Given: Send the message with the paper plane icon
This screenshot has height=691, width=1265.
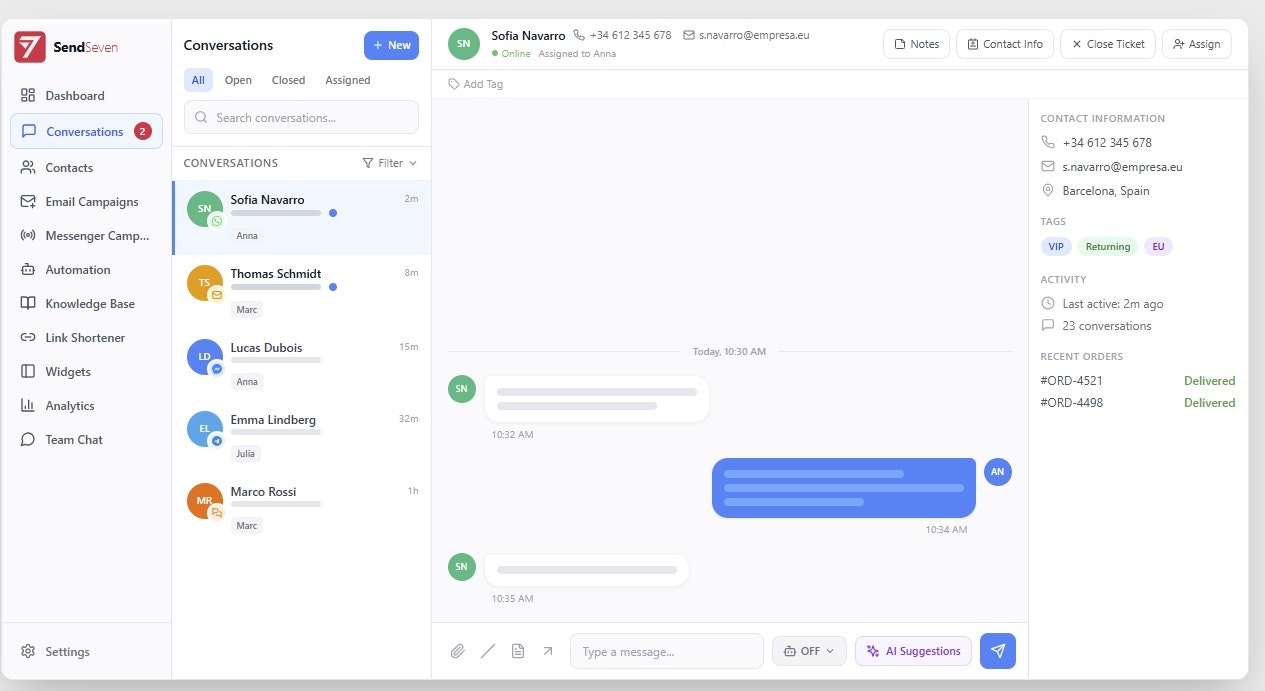Looking at the screenshot, I should point(997,651).
